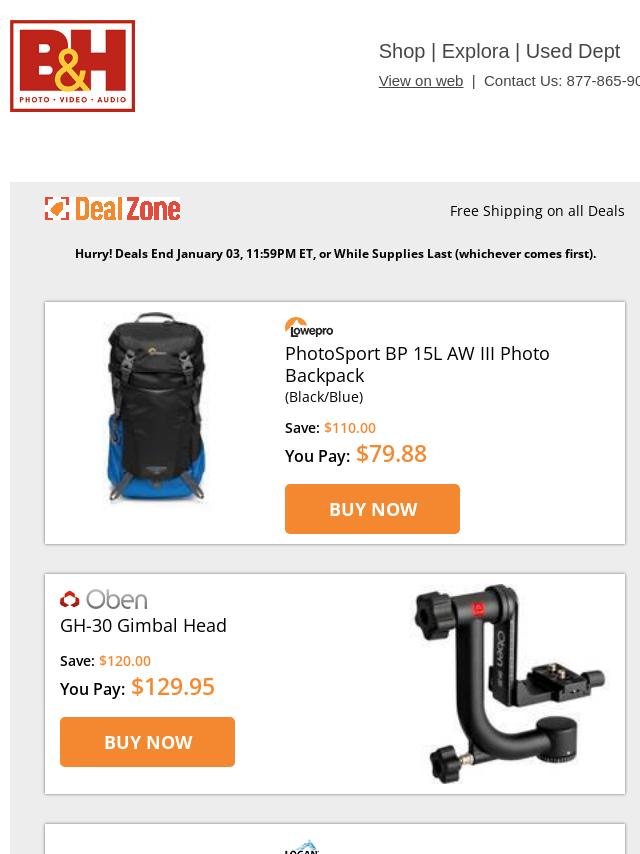Click the $79.88 You Pay price
This screenshot has height=854, width=640.
(x=391, y=454)
